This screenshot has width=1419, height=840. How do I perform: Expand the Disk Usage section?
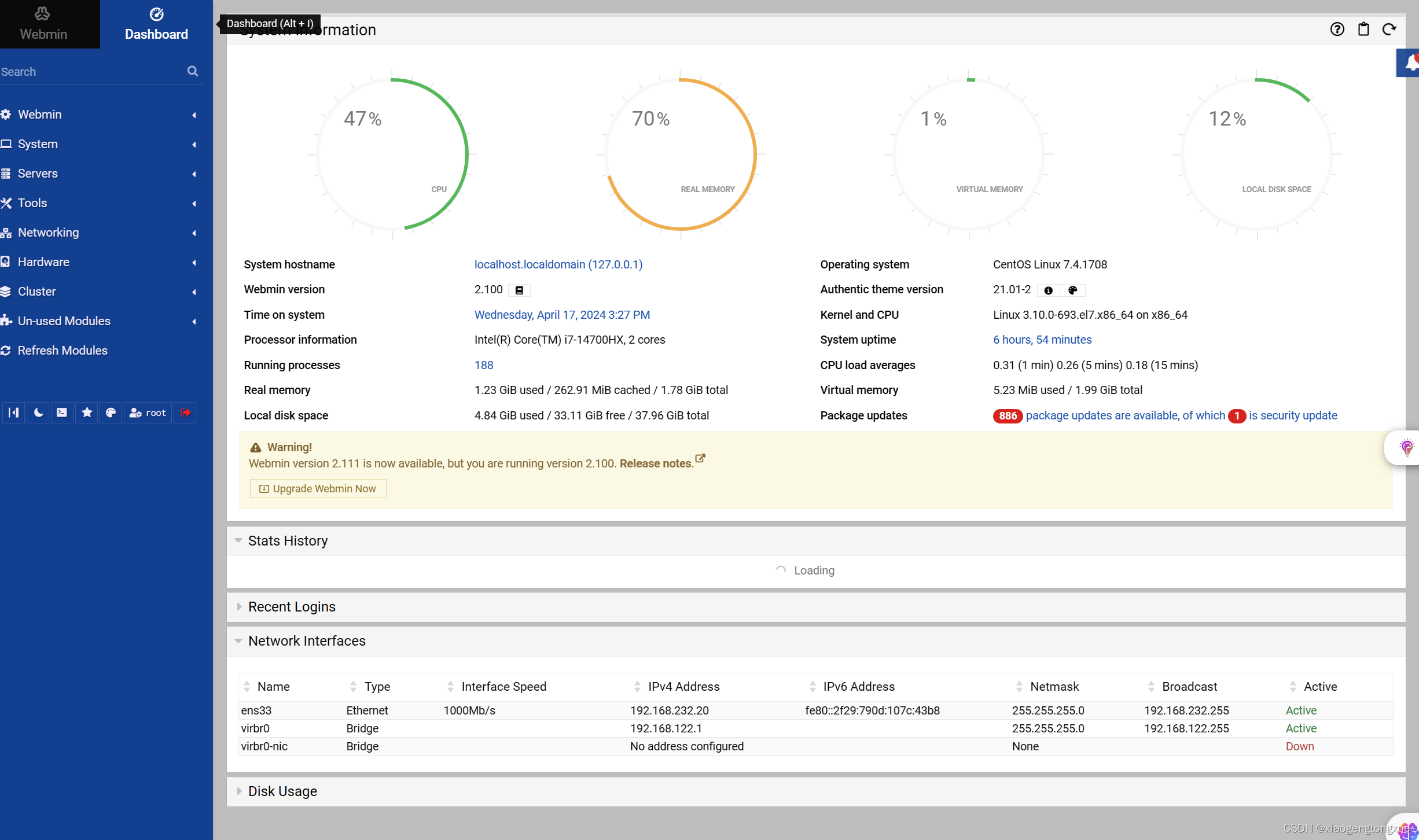pos(283,791)
